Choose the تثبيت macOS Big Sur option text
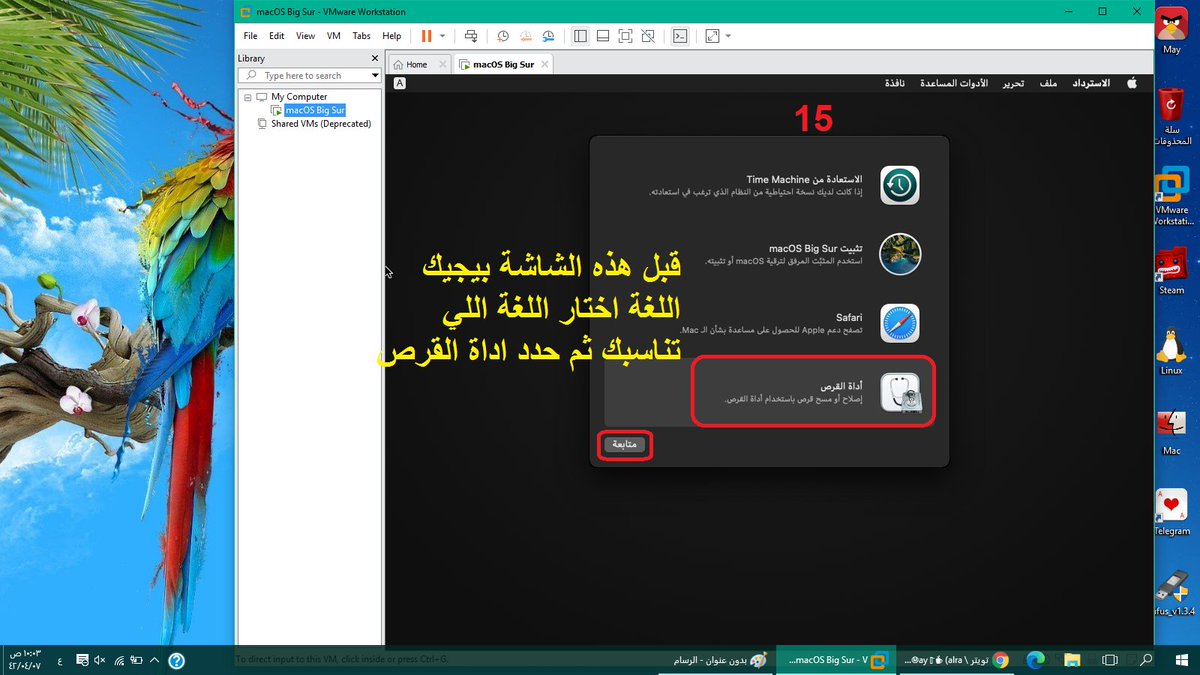 (x=816, y=247)
